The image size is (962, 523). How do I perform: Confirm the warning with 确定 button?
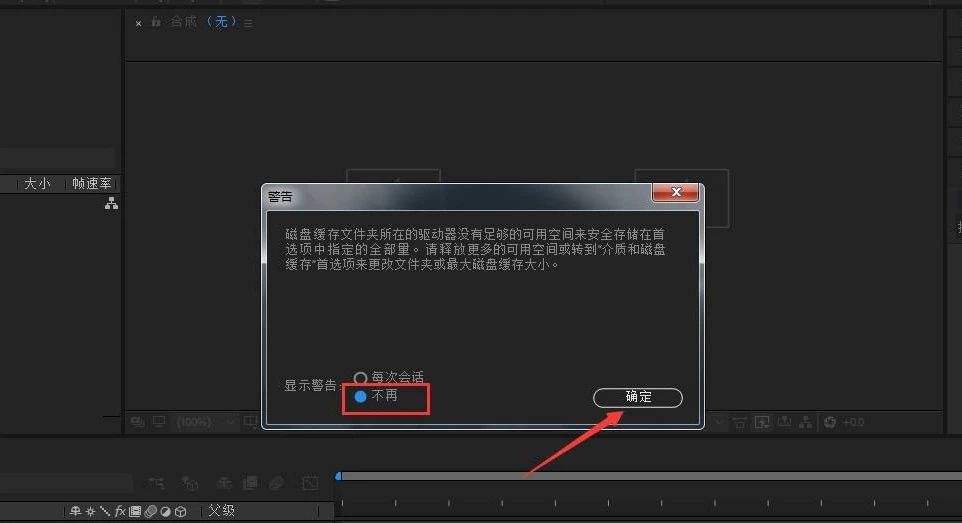[x=637, y=397]
